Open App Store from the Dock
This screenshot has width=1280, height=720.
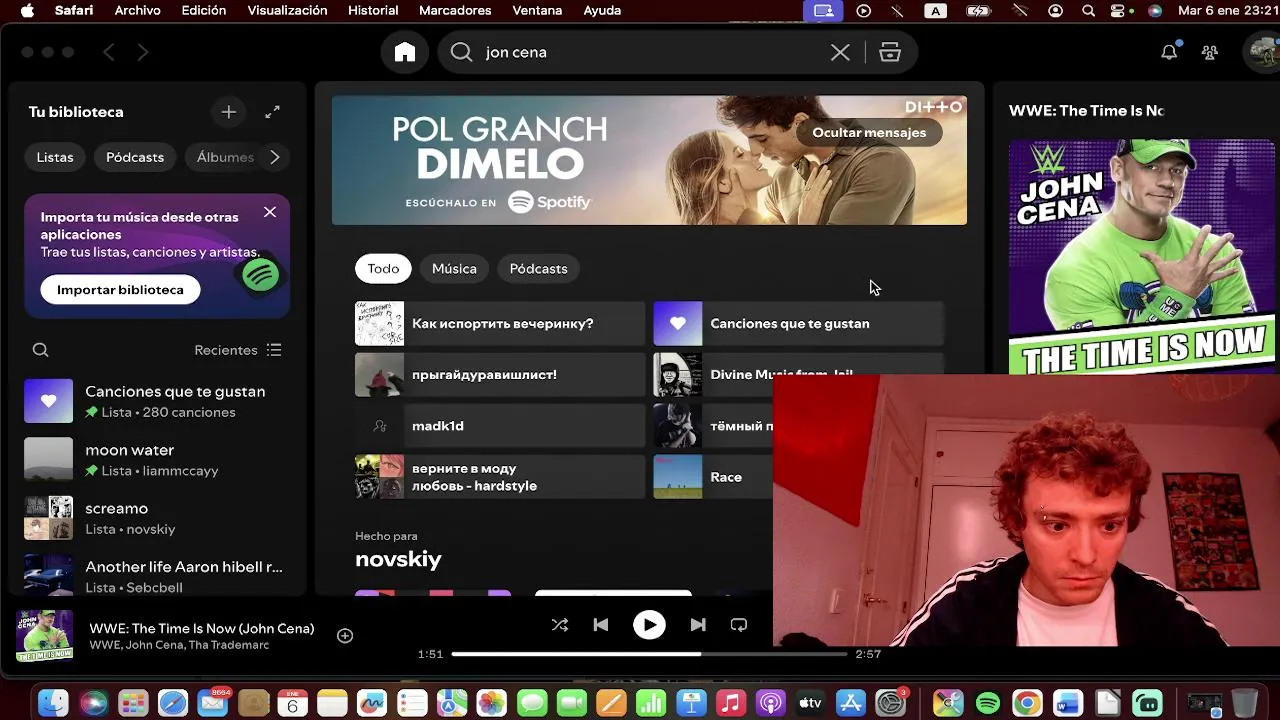click(x=850, y=703)
